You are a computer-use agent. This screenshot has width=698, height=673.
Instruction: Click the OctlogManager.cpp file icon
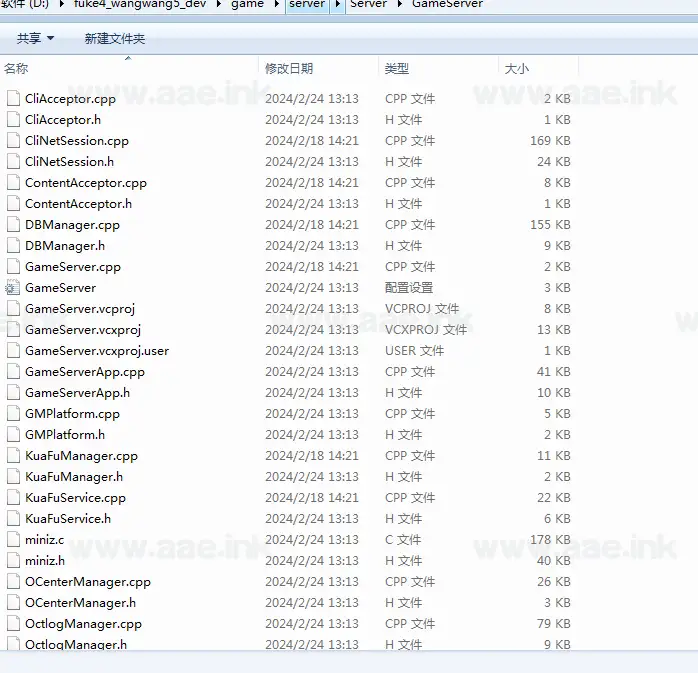coord(13,623)
